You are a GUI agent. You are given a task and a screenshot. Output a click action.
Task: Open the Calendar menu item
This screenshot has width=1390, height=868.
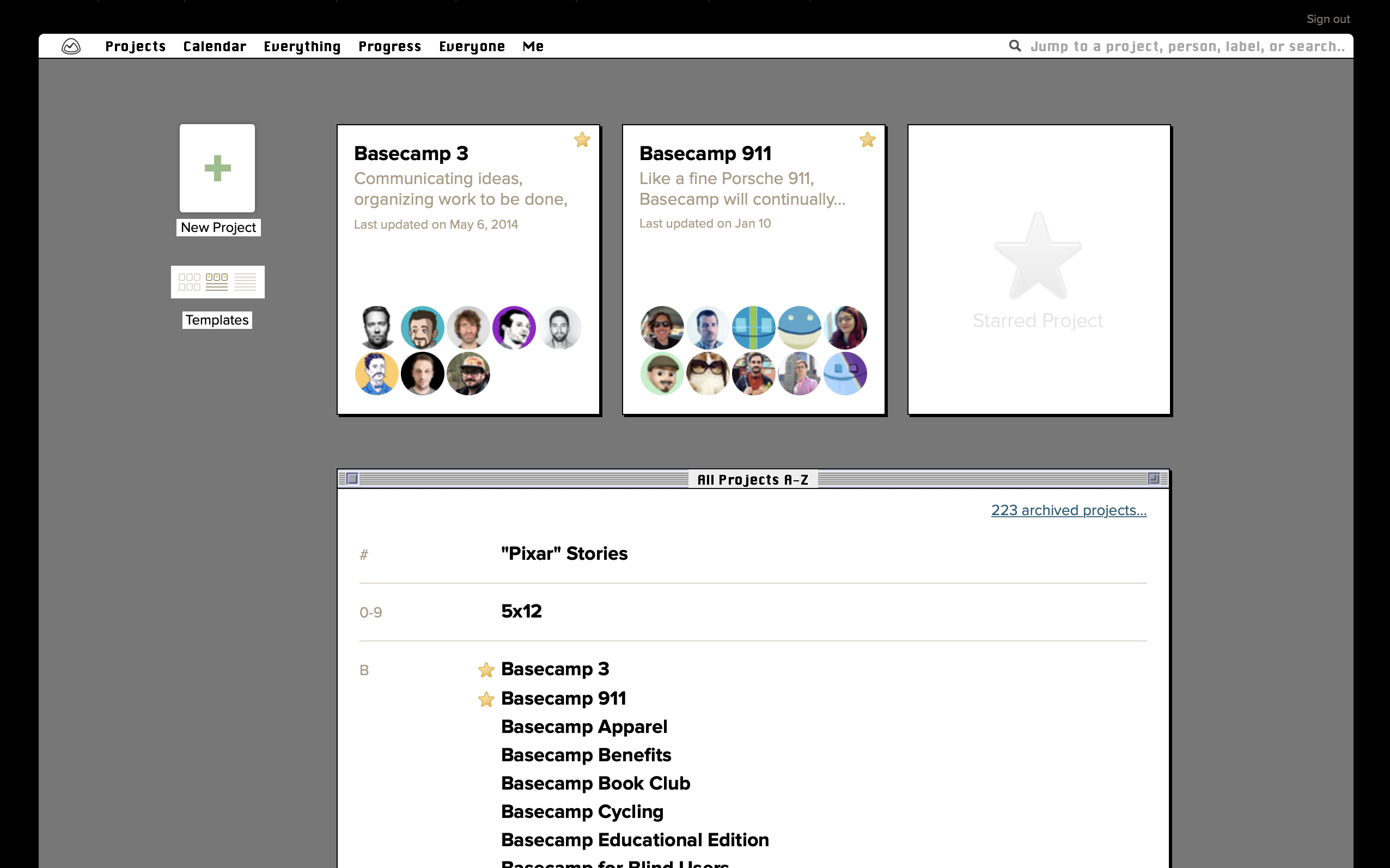pos(214,46)
